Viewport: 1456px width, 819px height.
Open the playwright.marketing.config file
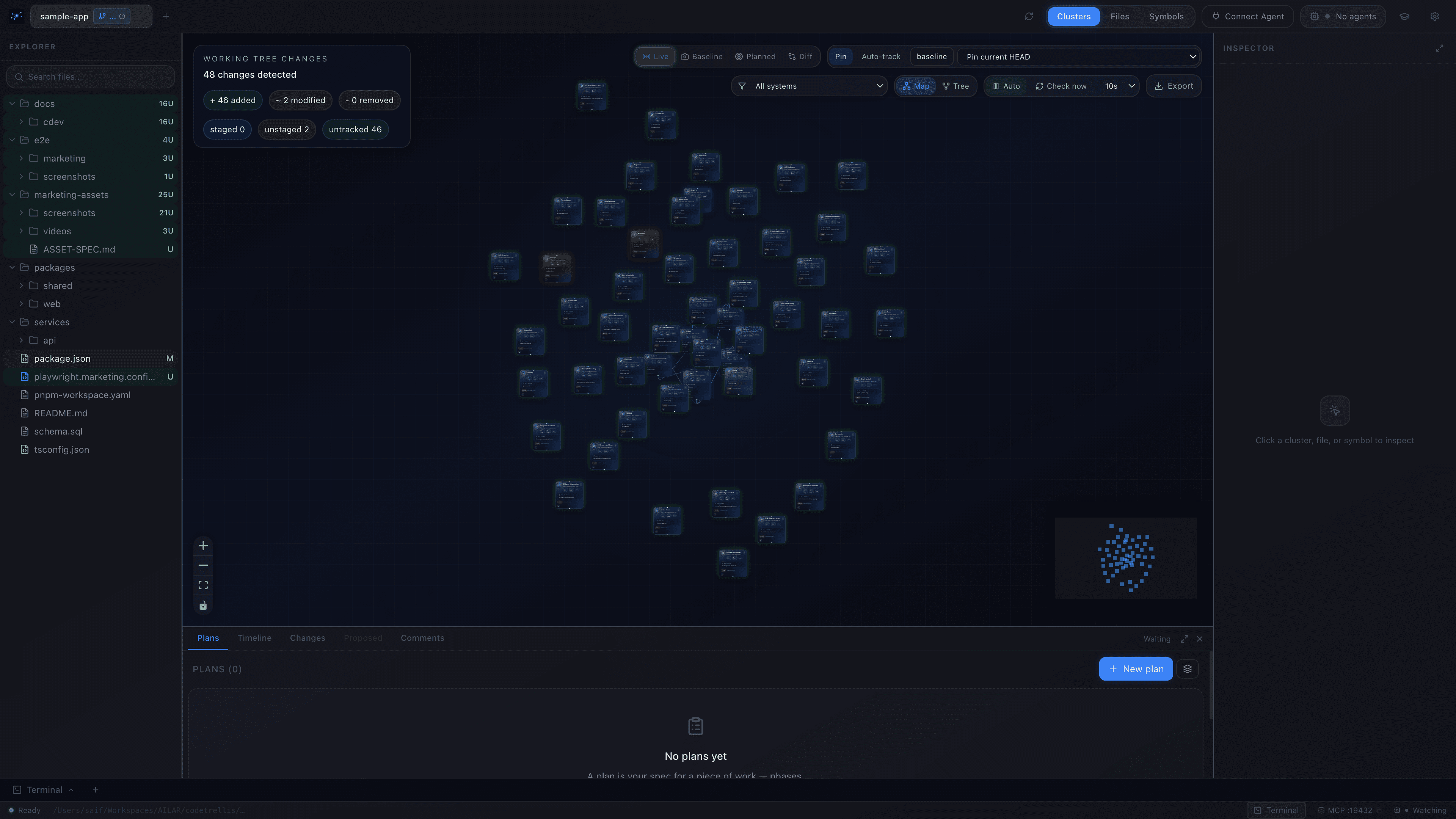91,377
